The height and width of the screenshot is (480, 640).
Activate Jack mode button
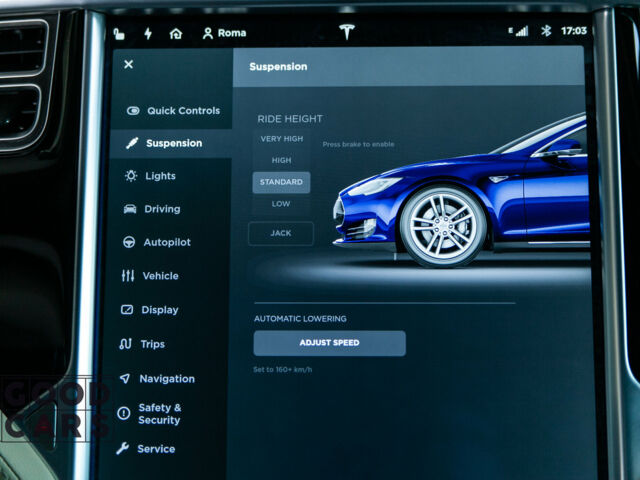click(x=281, y=233)
